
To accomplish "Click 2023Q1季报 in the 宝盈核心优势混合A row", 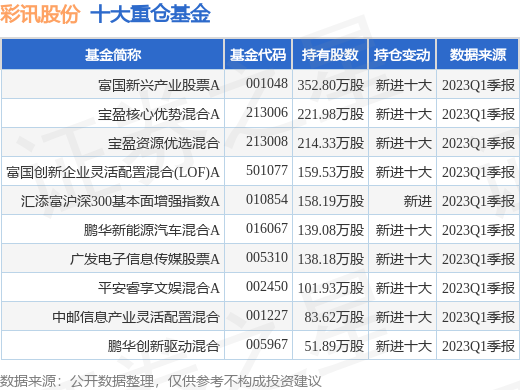I will click(x=478, y=114).
